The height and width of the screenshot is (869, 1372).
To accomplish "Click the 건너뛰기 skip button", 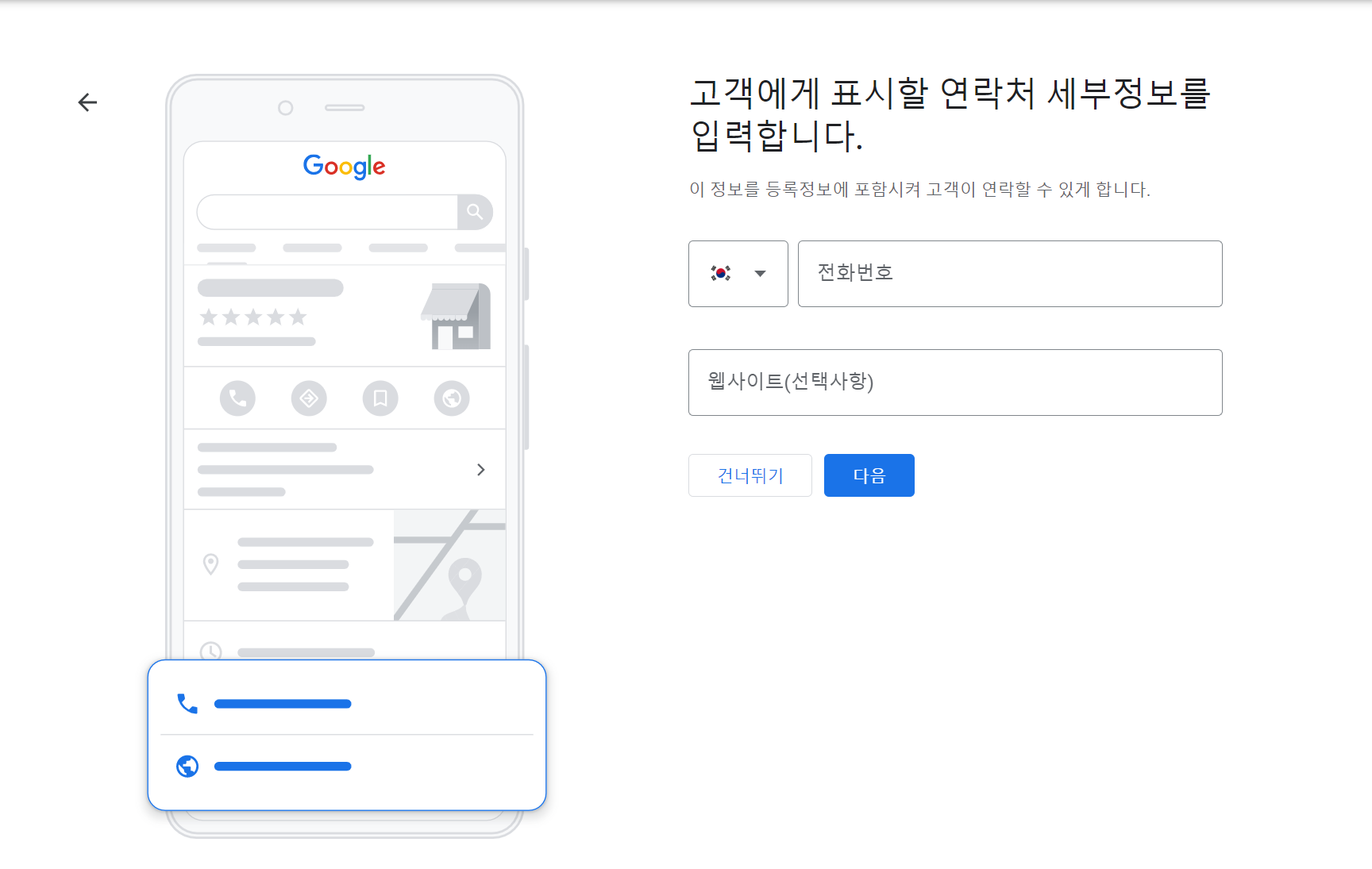I will point(750,475).
